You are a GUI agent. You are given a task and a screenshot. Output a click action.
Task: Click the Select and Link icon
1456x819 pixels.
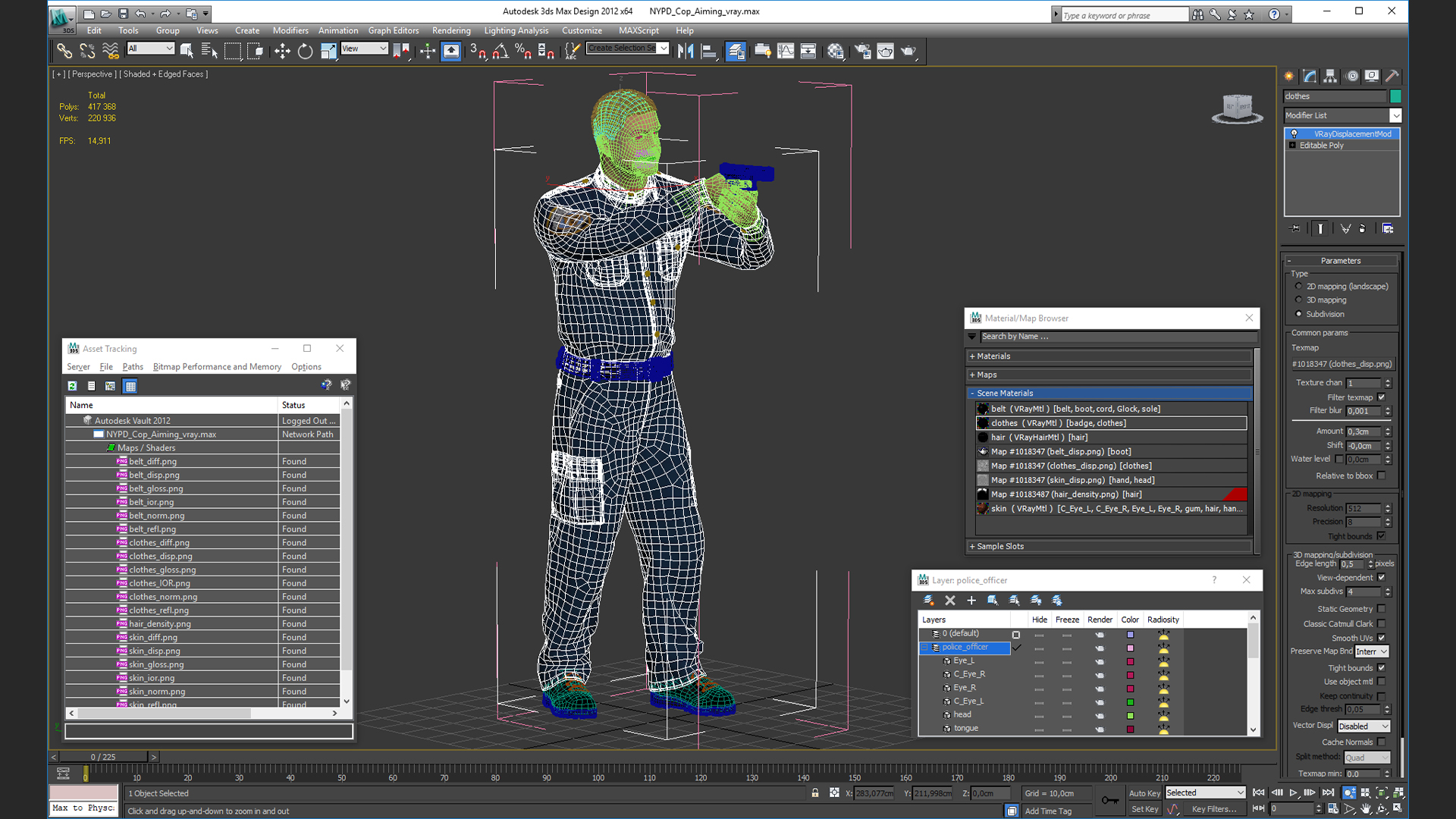coord(64,51)
